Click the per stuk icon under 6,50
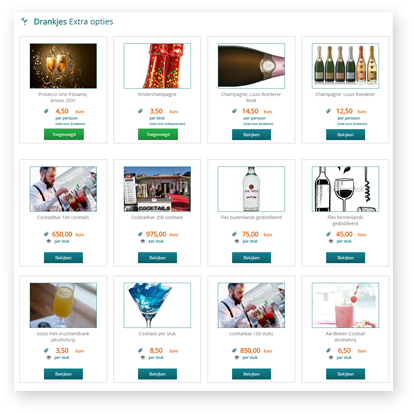Image resolution: width=414 pixels, height=414 pixels. pyautogui.click(x=331, y=357)
